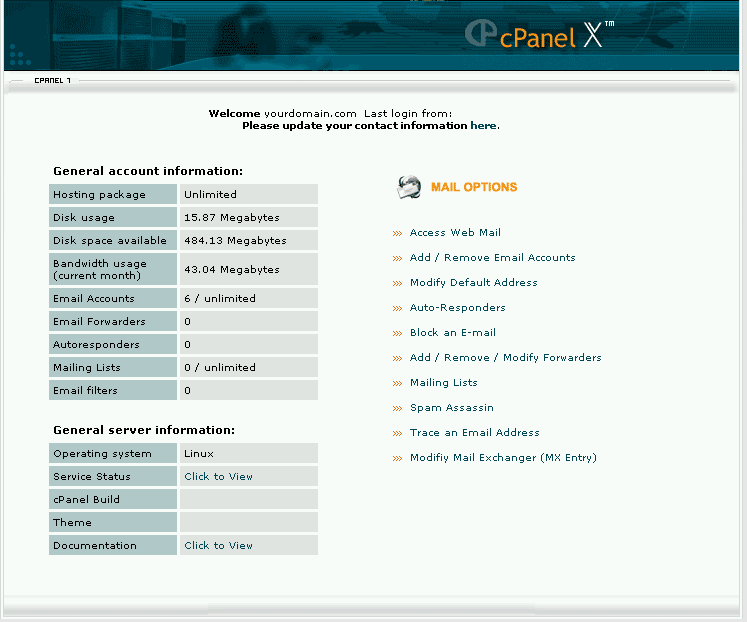The height and width of the screenshot is (622, 747).
Task: Click the cPanel X logo
Action: (x=538, y=34)
